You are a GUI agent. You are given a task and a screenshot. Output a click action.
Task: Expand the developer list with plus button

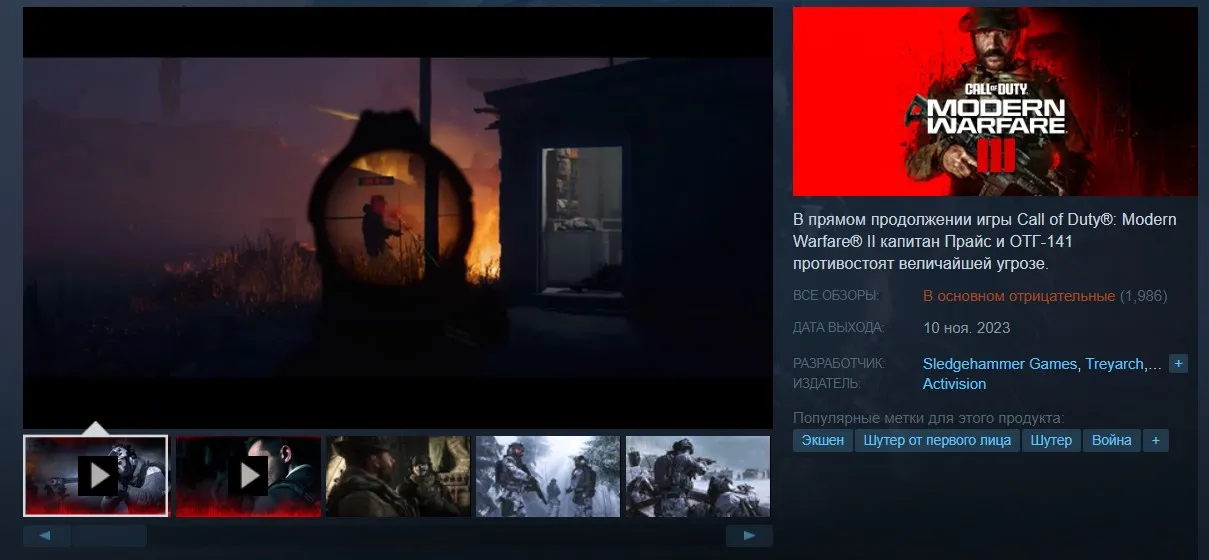click(x=1179, y=364)
